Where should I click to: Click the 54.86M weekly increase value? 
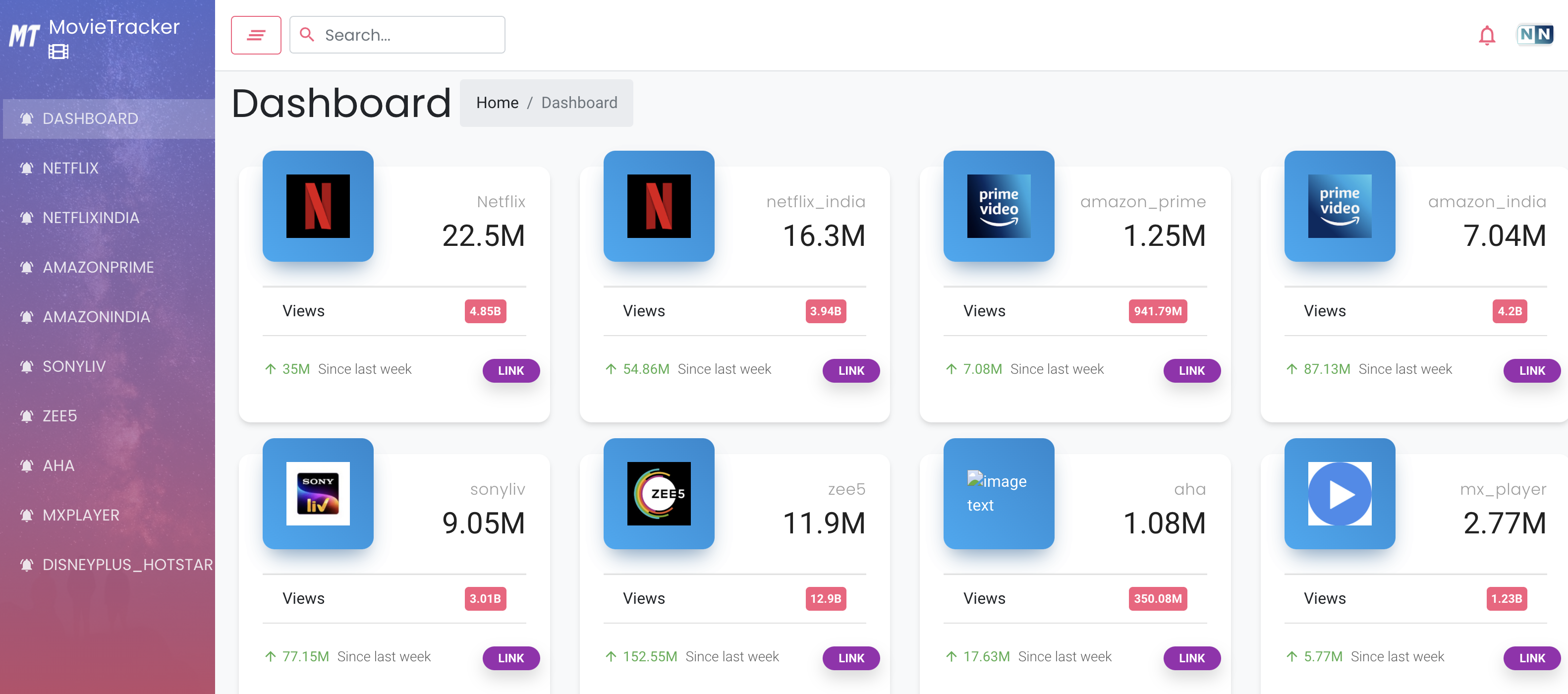click(x=646, y=369)
